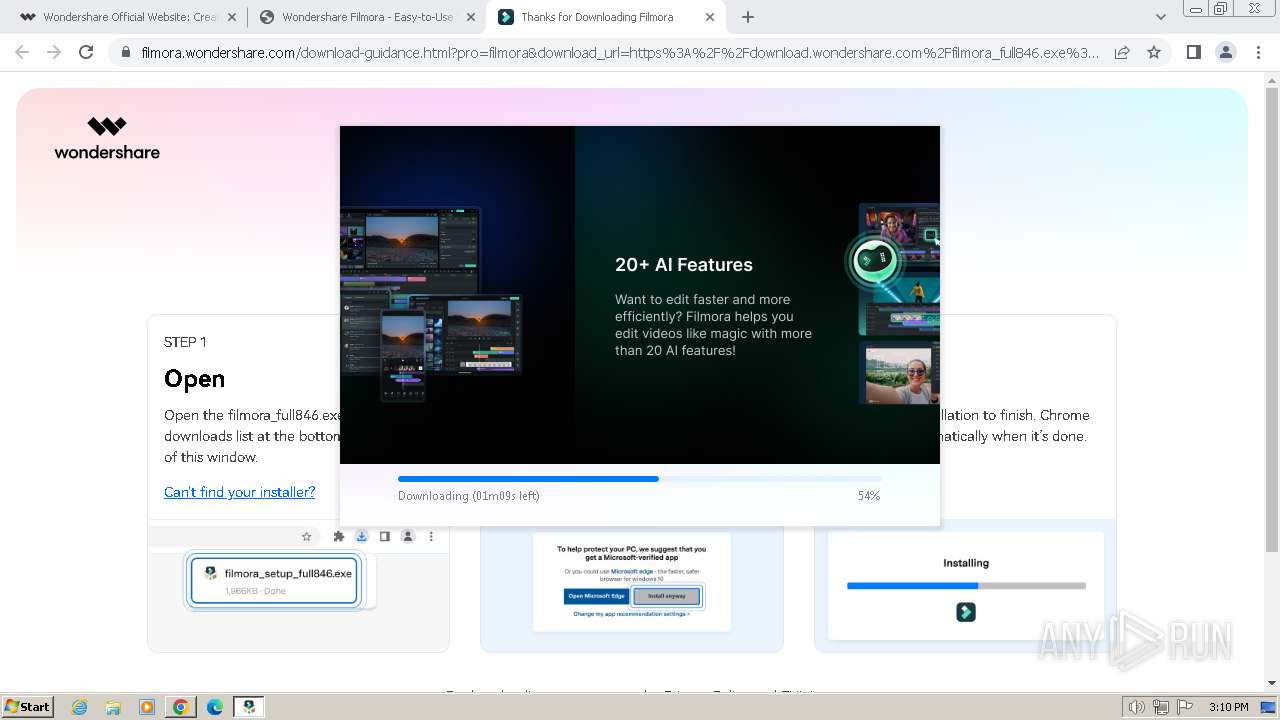Click the 20+ AI Features heading

tap(684, 265)
